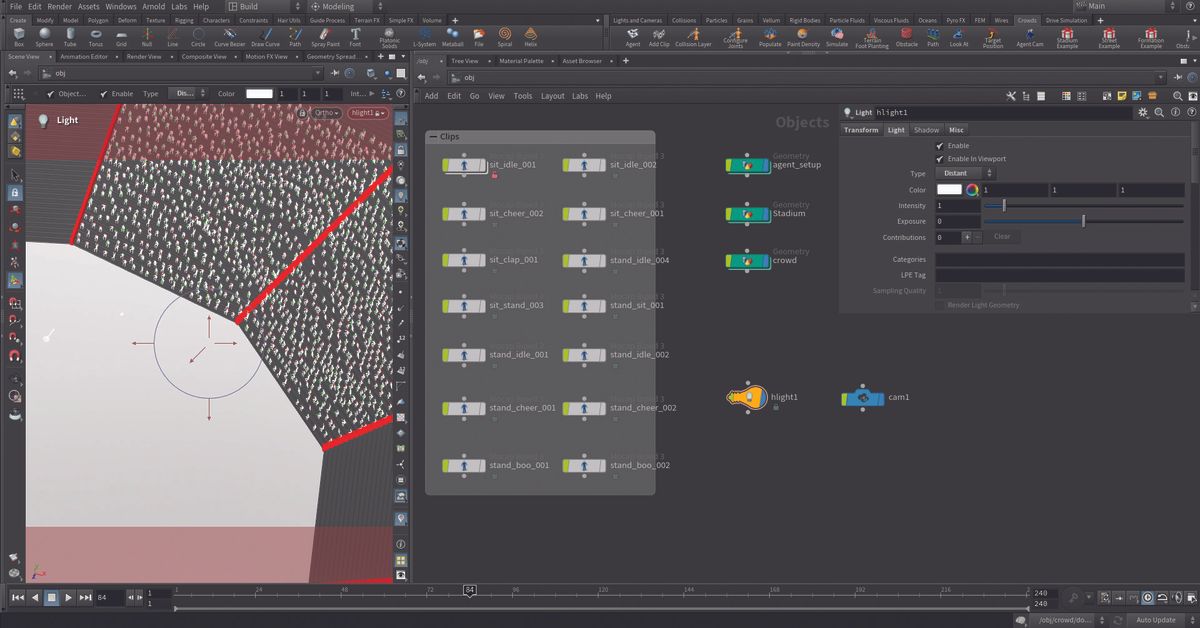Enable the light's Enable In Viewport checkbox
This screenshot has width=1200, height=628.
pyautogui.click(x=938, y=158)
